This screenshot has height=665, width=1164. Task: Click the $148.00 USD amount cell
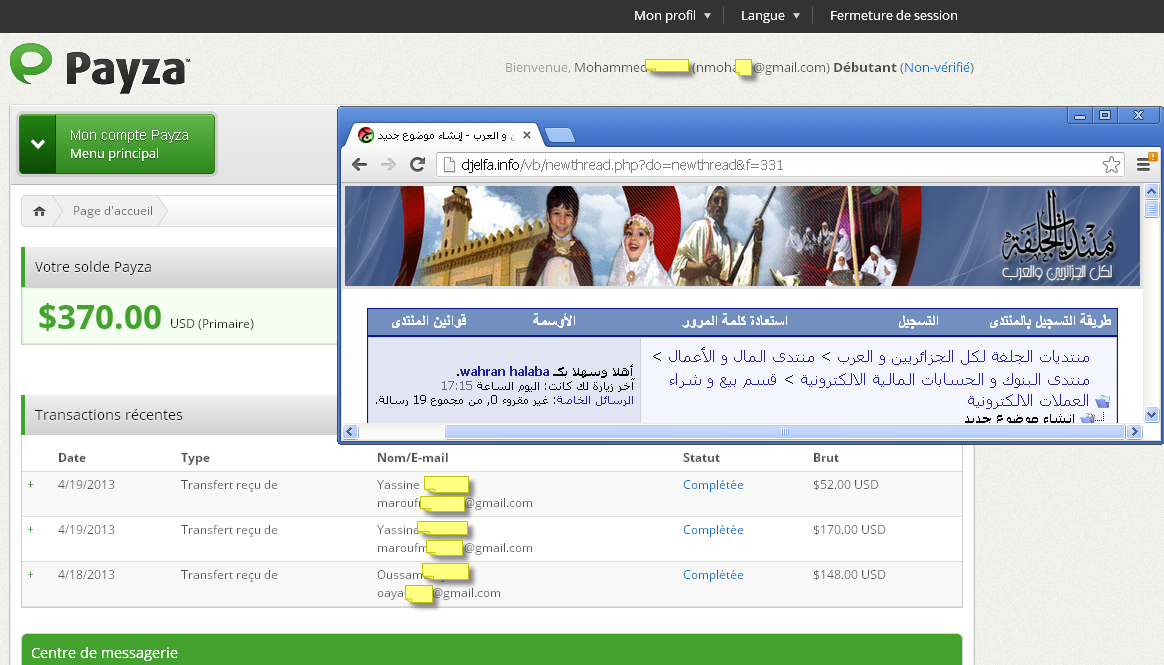[849, 574]
